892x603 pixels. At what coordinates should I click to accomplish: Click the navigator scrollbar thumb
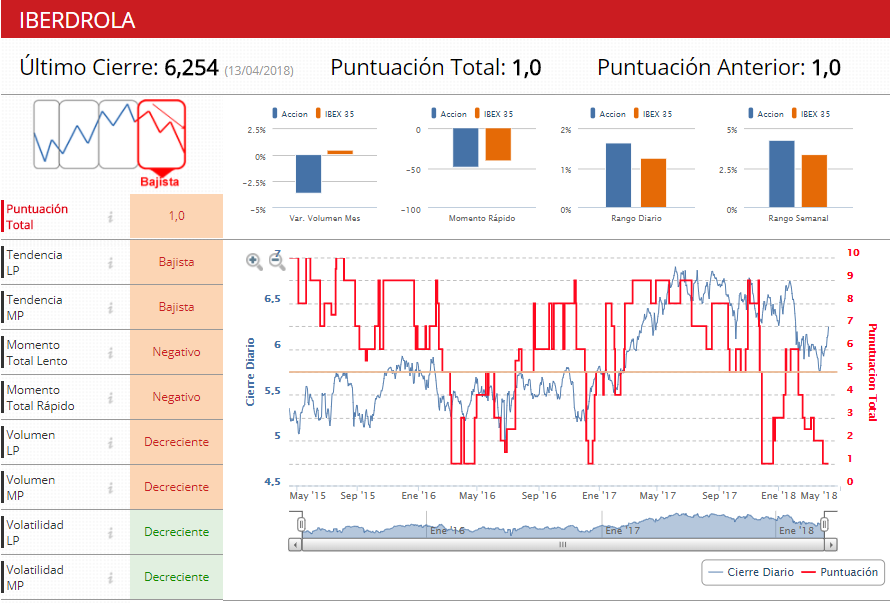[563, 545]
